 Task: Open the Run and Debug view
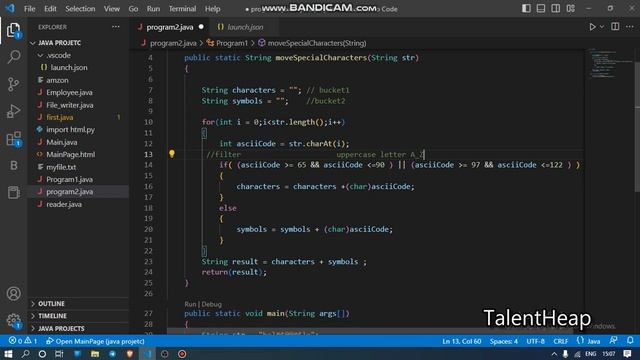coord(13,111)
